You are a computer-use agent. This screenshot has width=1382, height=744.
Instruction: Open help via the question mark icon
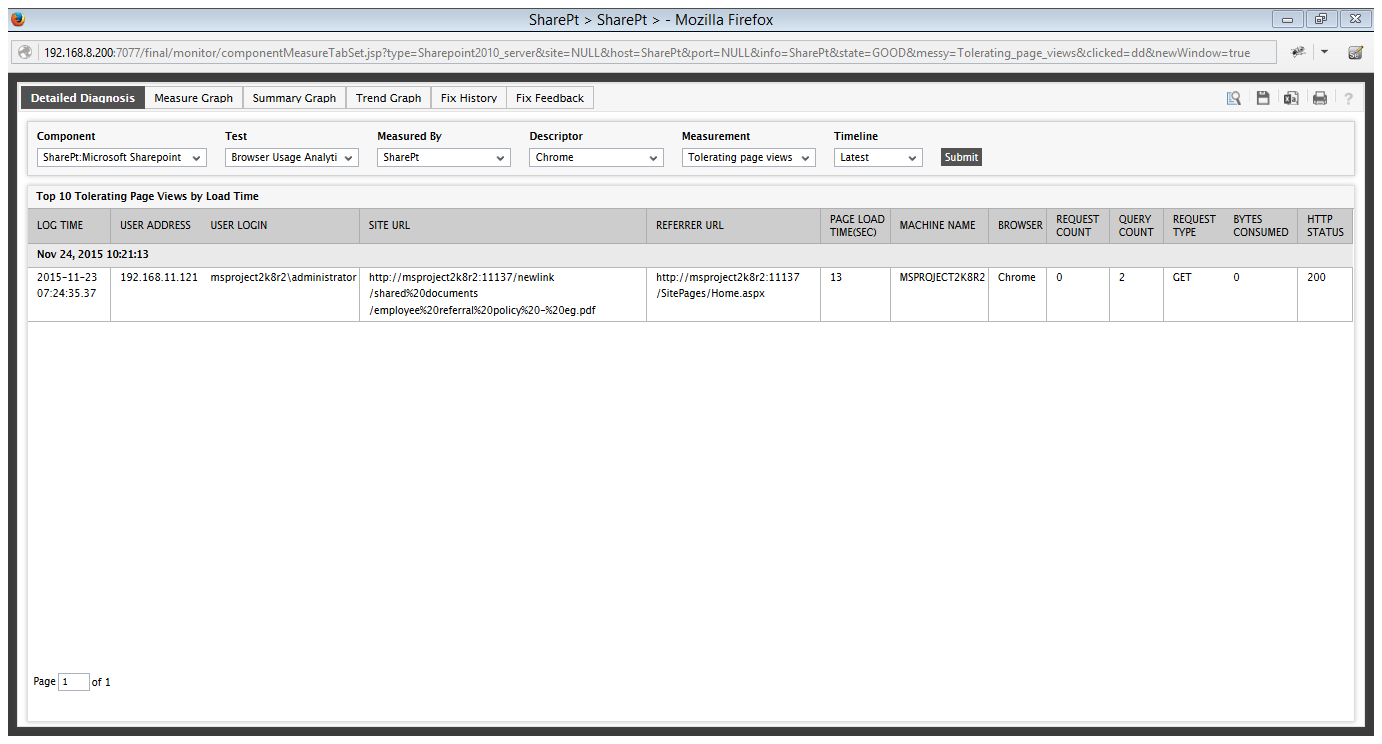(1348, 98)
